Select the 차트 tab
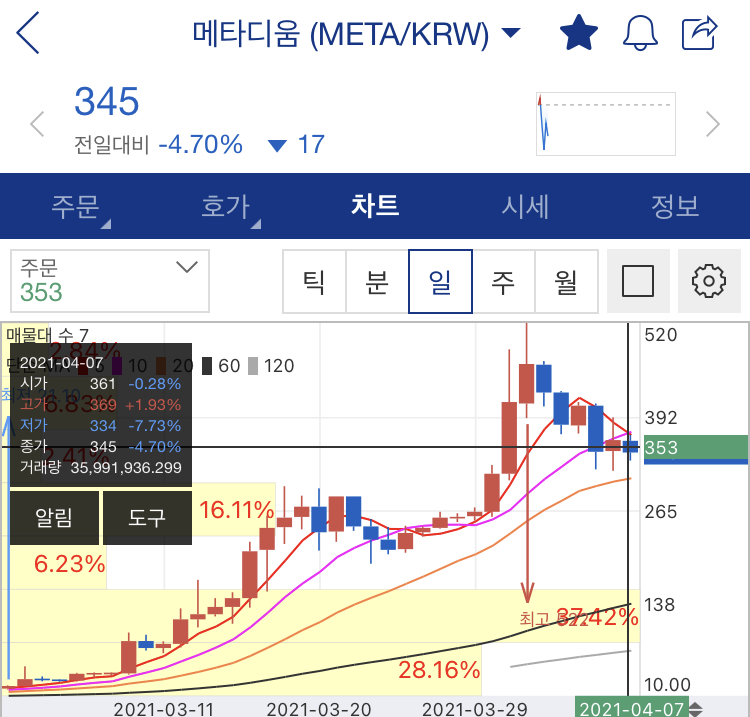This screenshot has width=750, height=717. pos(375,206)
